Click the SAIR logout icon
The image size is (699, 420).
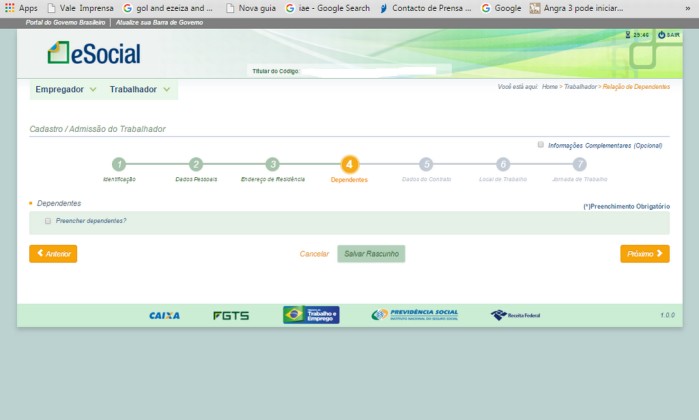click(x=661, y=35)
